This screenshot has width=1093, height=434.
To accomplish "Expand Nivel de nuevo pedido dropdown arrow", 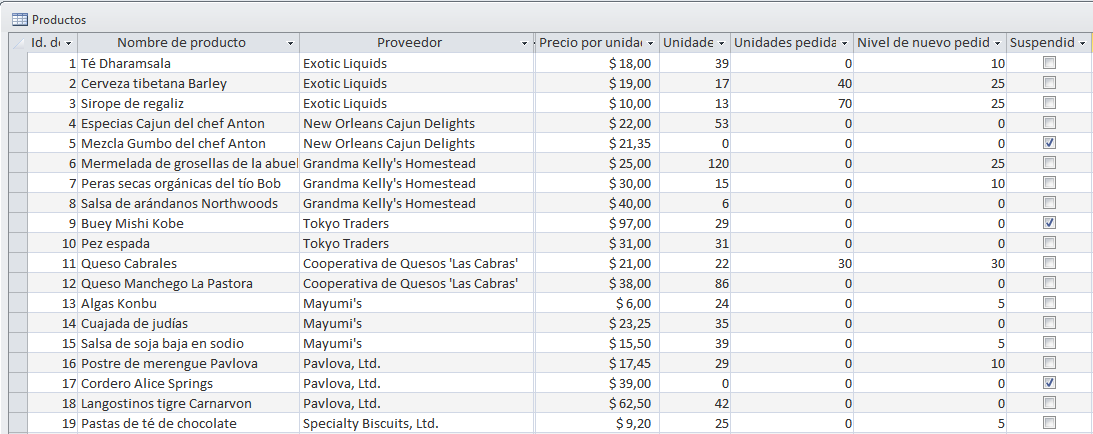I will point(998,43).
